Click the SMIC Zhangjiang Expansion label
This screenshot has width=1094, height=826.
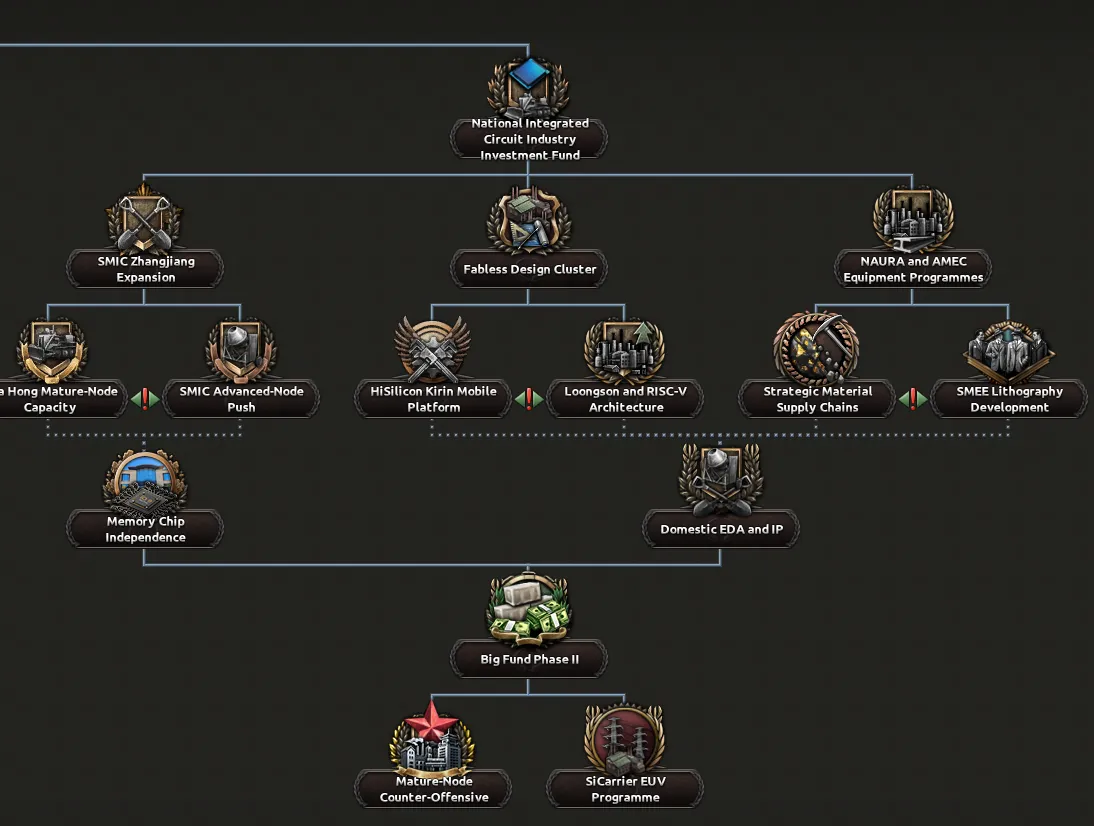145,269
